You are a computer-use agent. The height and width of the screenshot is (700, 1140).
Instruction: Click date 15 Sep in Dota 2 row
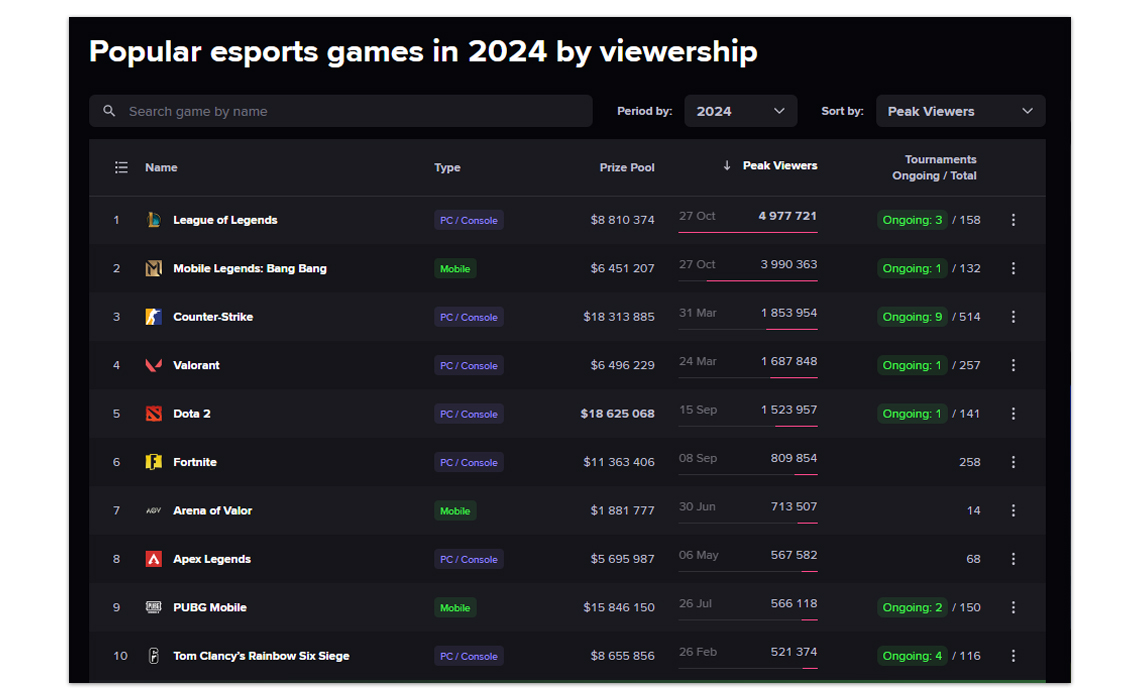click(x=698, y=409)
